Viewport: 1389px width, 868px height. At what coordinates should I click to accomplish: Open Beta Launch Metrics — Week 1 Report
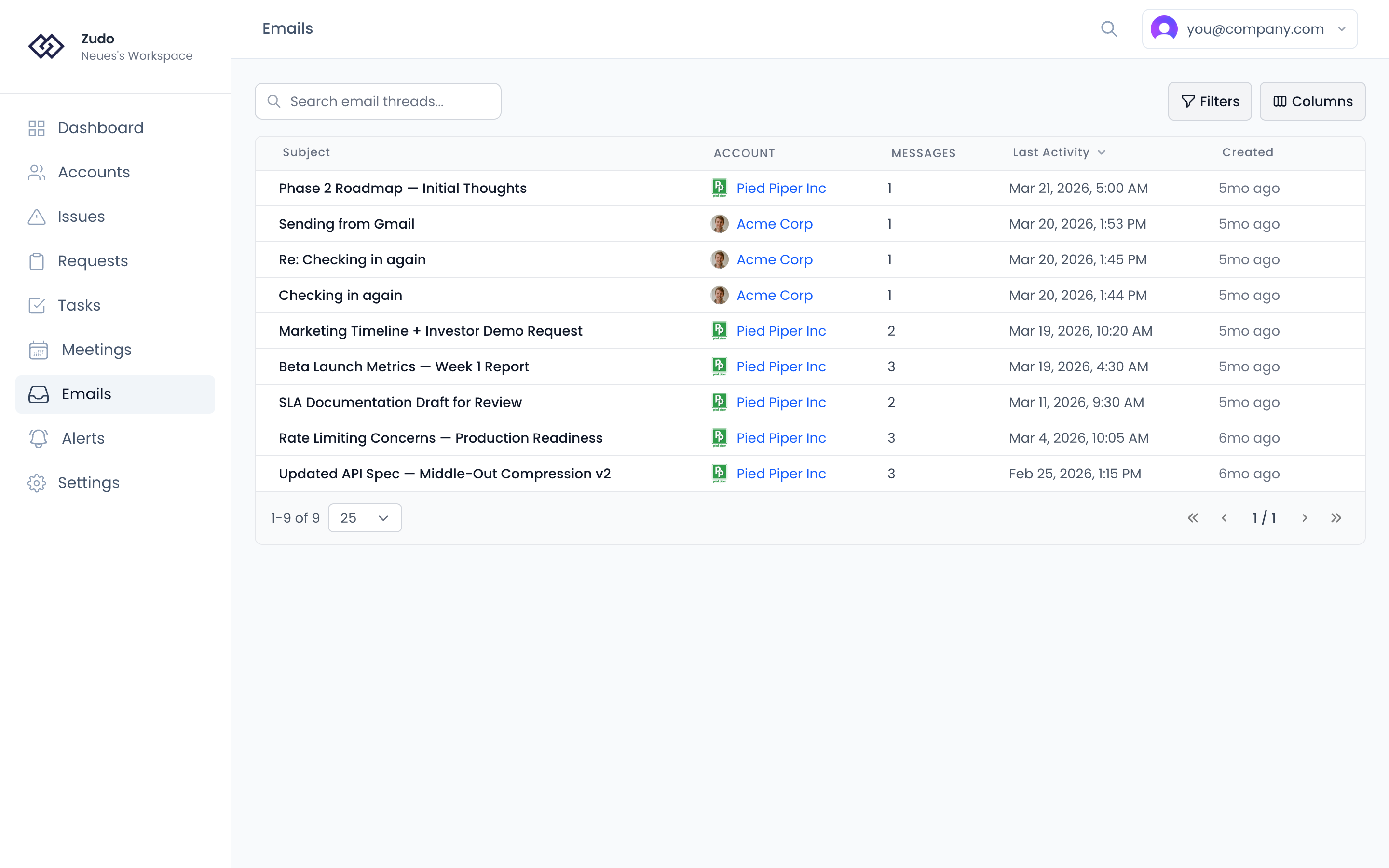tap(404, 366)
